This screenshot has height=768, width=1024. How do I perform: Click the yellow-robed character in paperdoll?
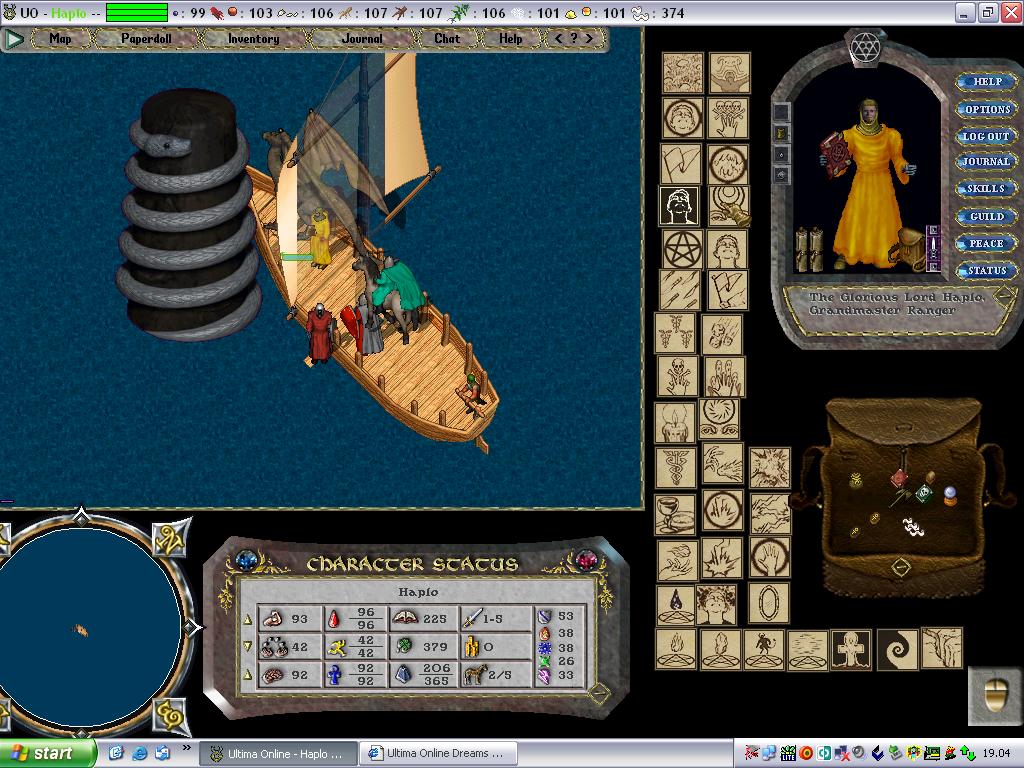click(869, 184)
